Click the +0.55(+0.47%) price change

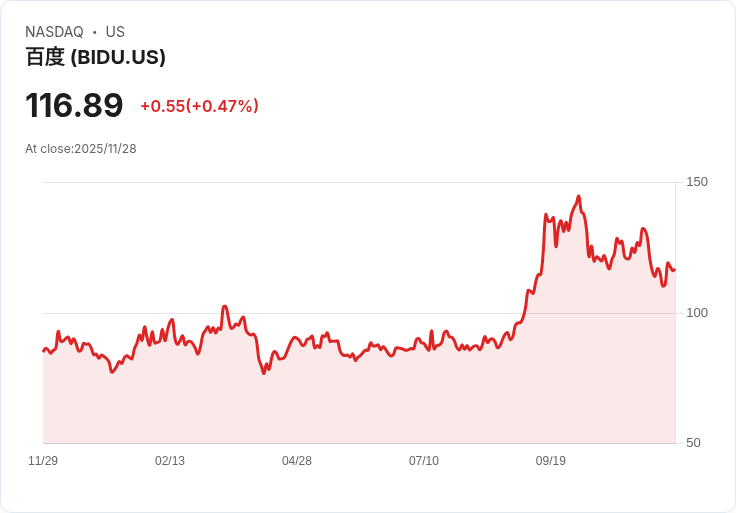(199, 106)
